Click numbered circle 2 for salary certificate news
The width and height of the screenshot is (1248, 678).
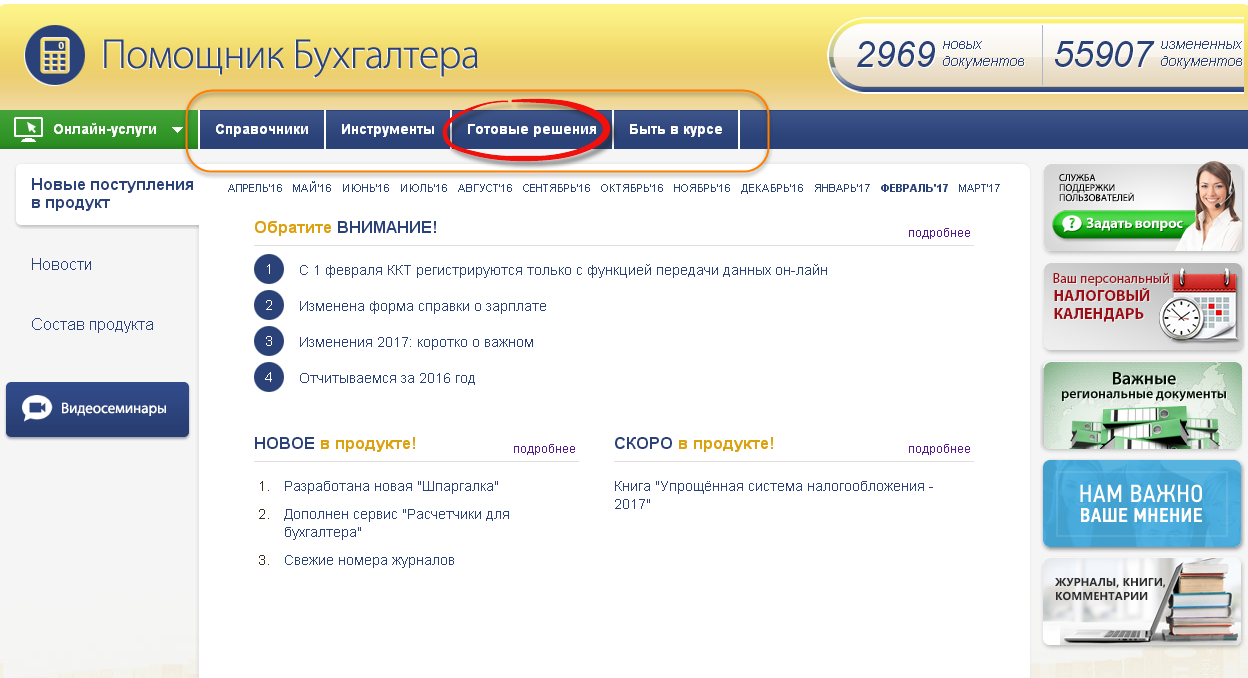(x=269, y=306)
